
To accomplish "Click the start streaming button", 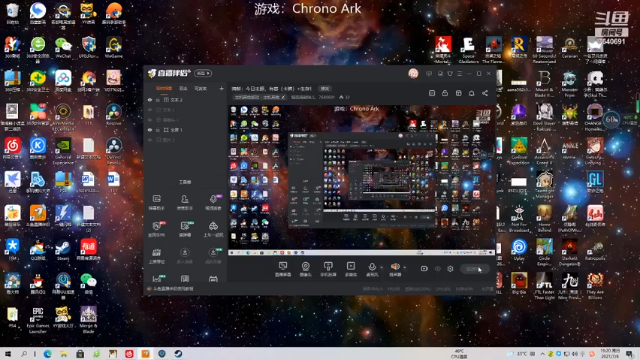I will click(475, 269).
